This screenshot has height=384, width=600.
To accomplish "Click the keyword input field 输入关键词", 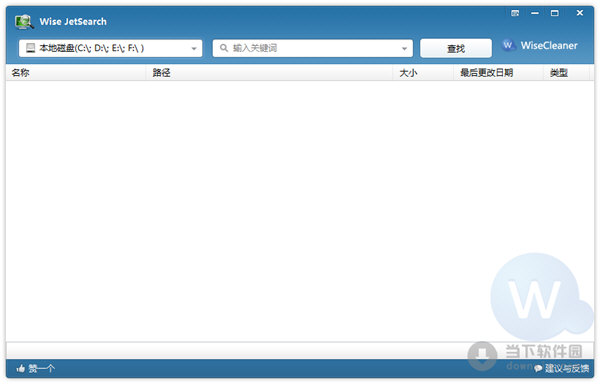I will pos(312,48).
